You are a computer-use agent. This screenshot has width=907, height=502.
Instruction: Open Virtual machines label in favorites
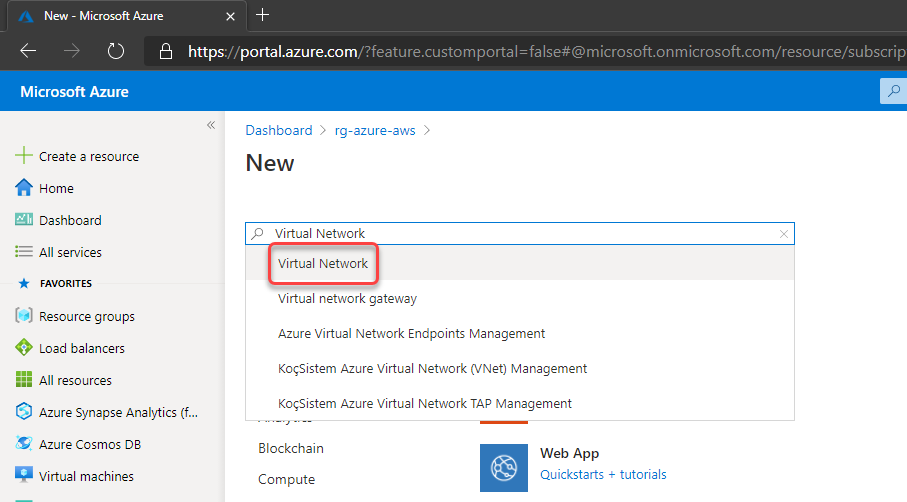(86, 477)
